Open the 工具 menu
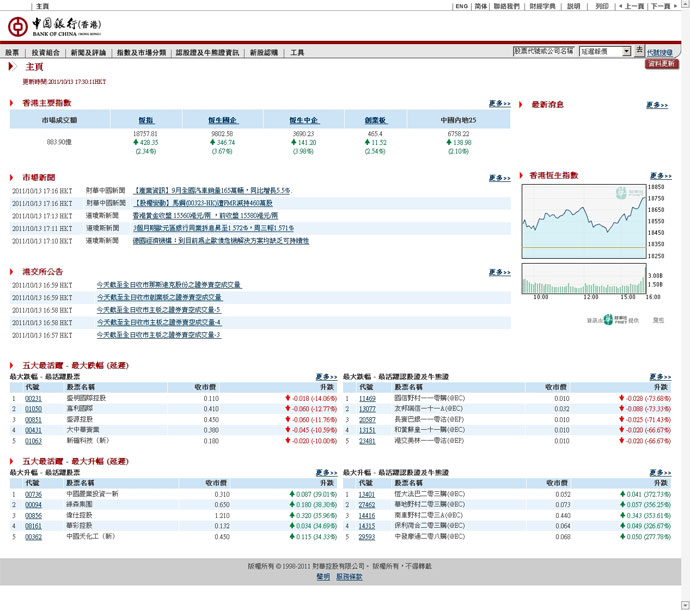This screenshot has width=690, height=610. 297,52
